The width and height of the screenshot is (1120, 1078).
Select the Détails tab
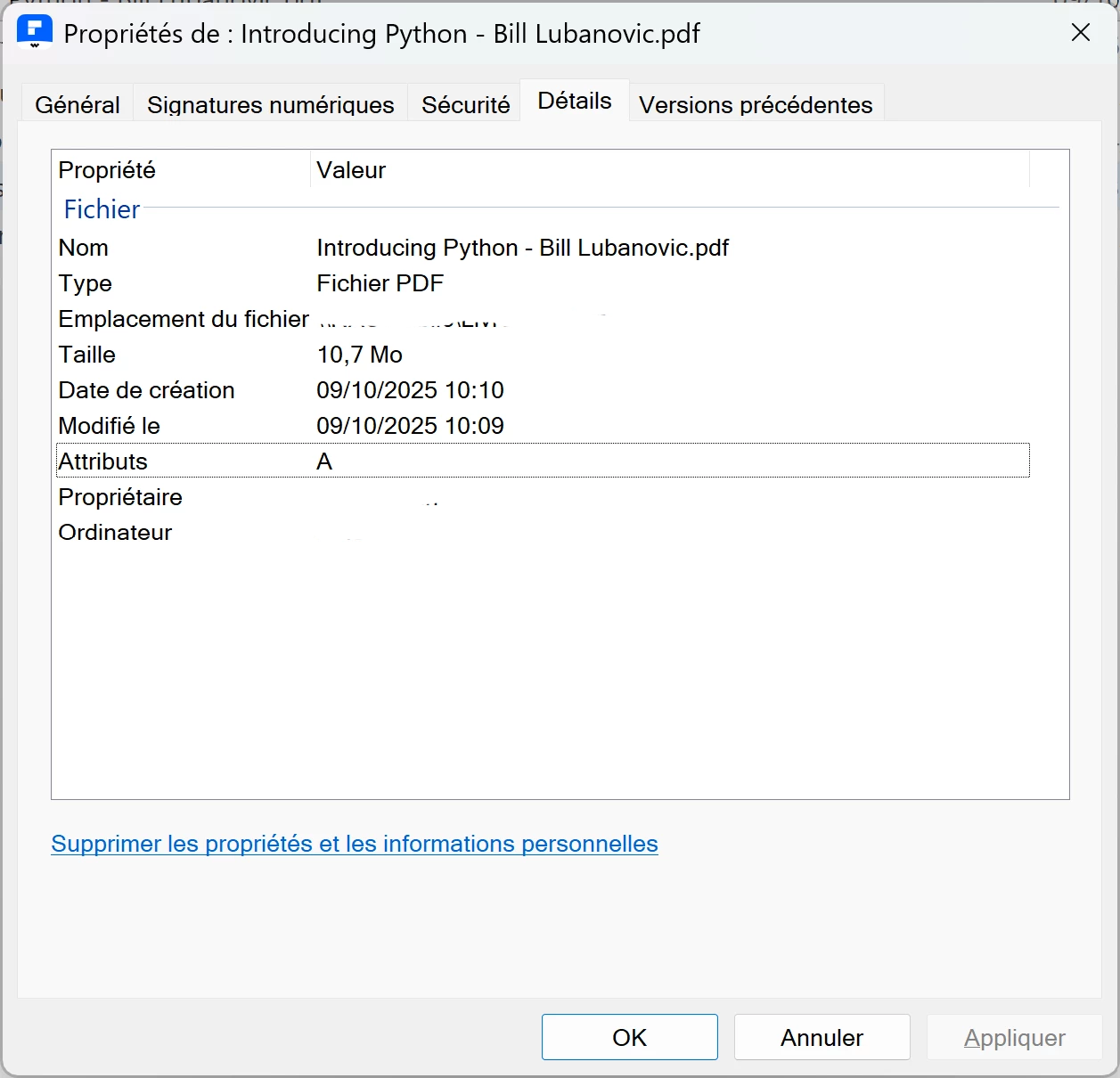[x=575, y=101]
